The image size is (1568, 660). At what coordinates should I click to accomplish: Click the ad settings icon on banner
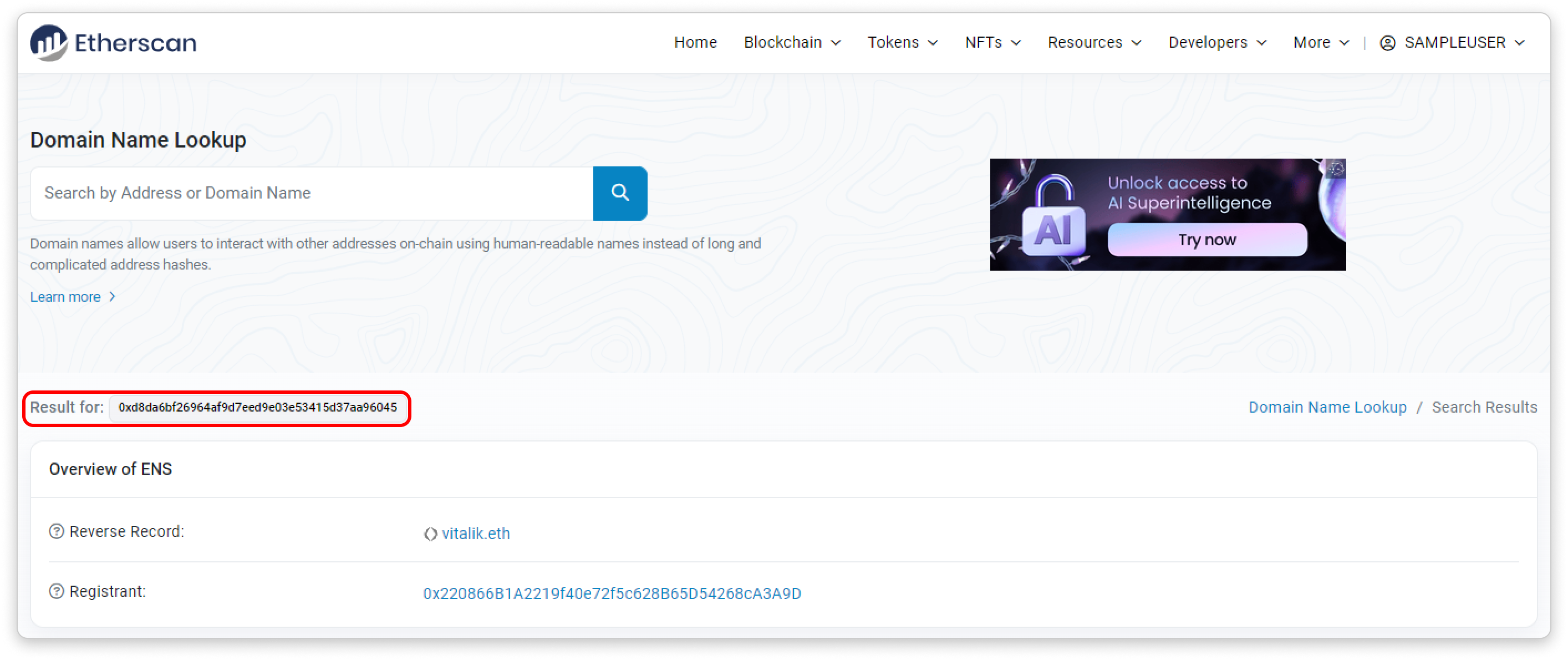[x=1336, y=169]
